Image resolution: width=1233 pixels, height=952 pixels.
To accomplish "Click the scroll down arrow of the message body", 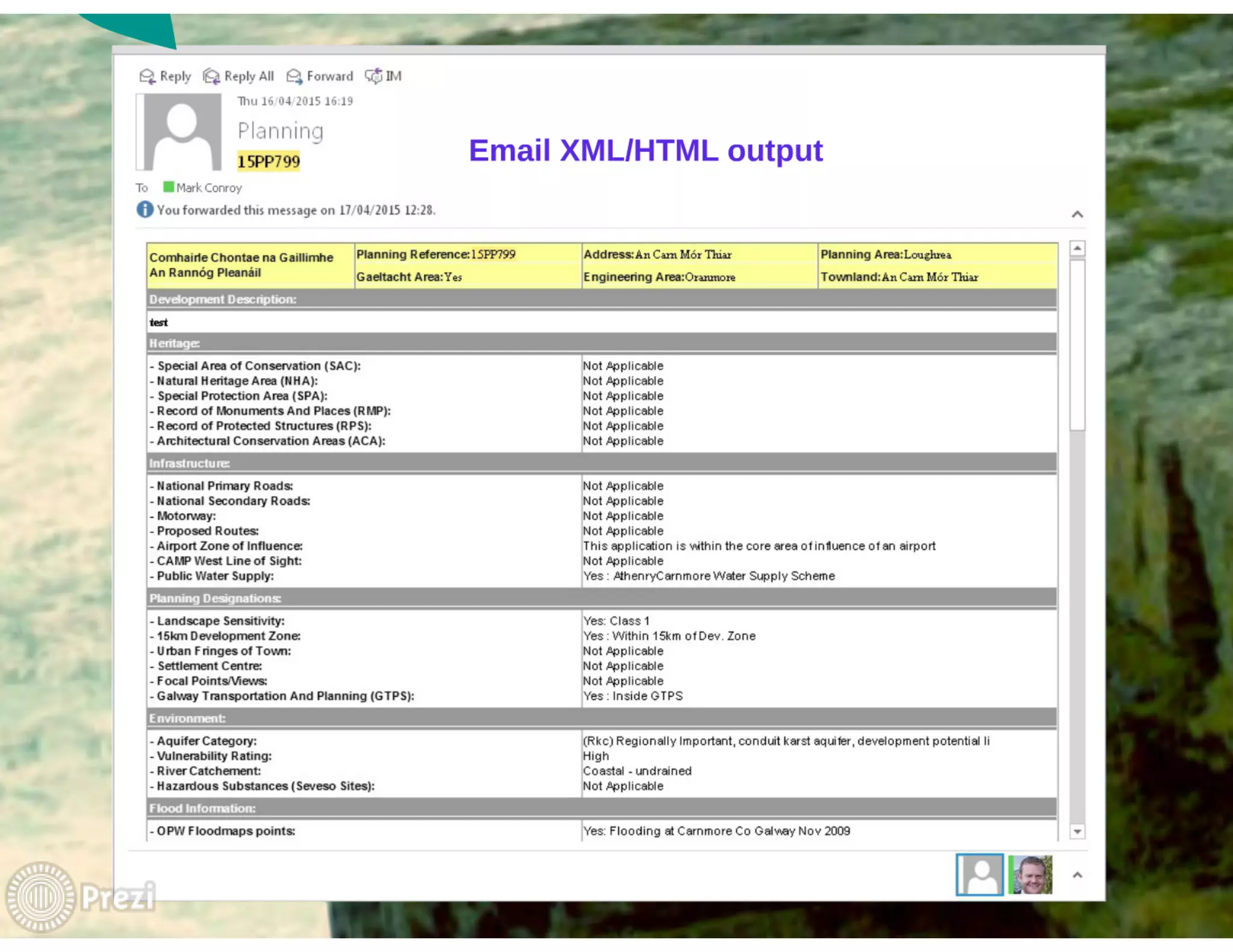I will tap(1077, 832).
